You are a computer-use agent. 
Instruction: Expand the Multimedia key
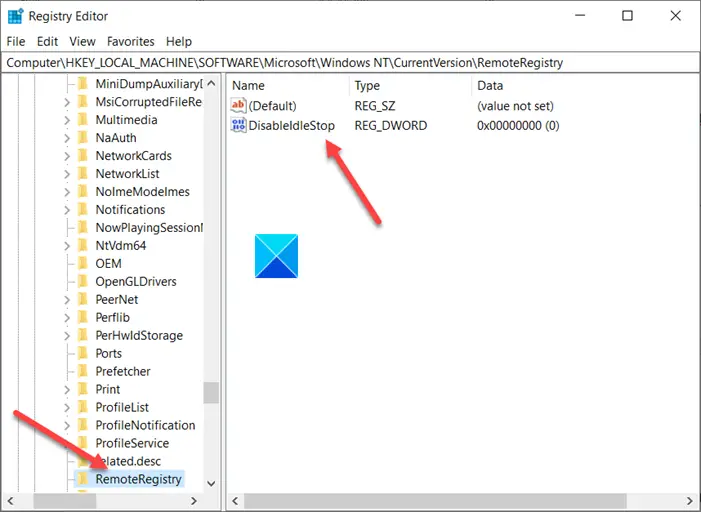pos(67,120)
